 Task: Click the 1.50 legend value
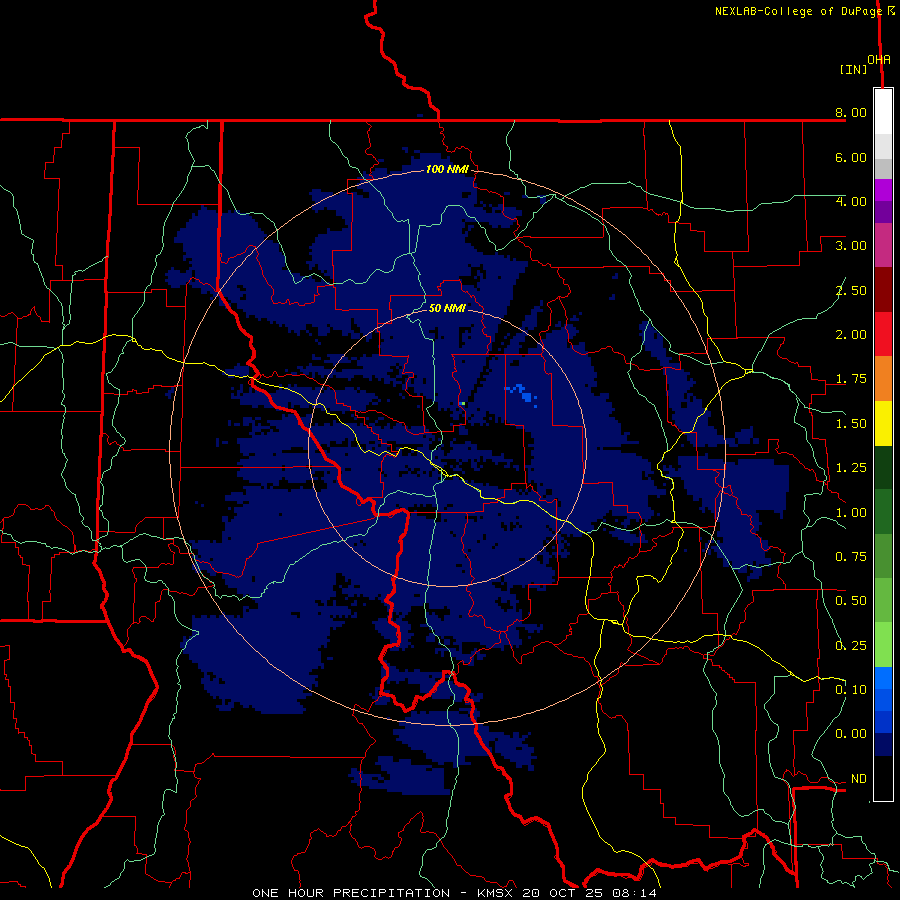851,424
